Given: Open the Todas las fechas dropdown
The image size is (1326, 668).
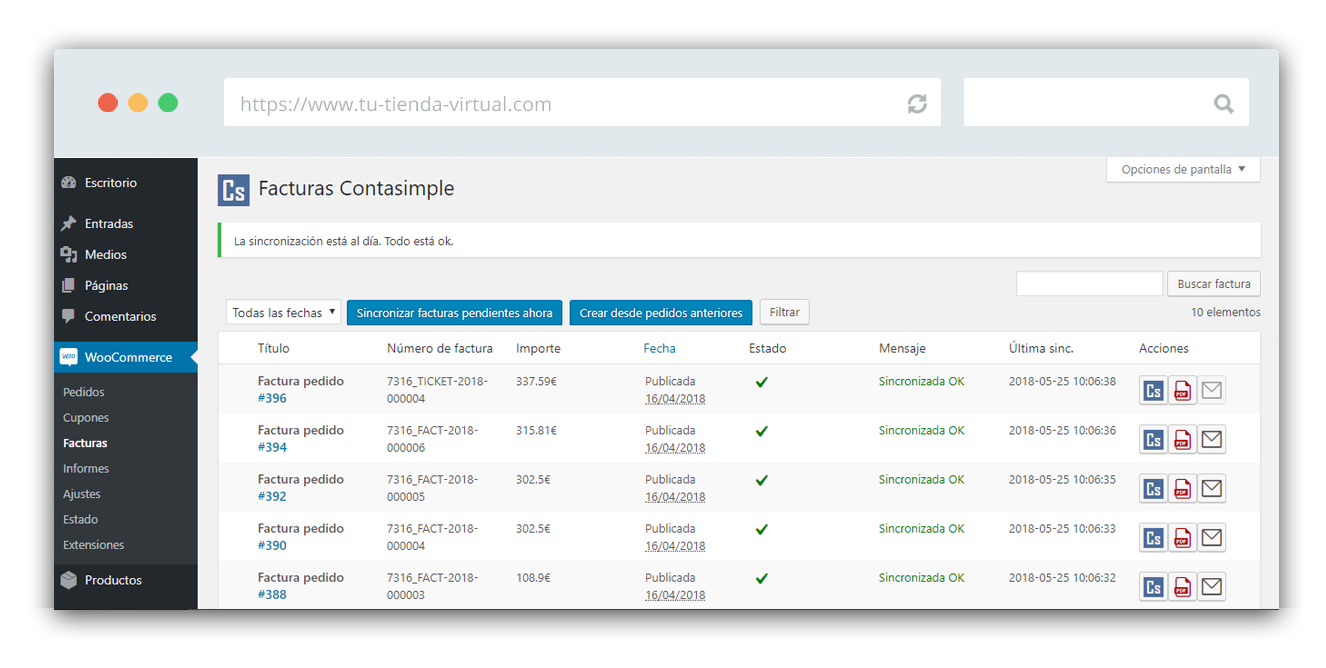Looking at the screenshot, I should point(283,313).
